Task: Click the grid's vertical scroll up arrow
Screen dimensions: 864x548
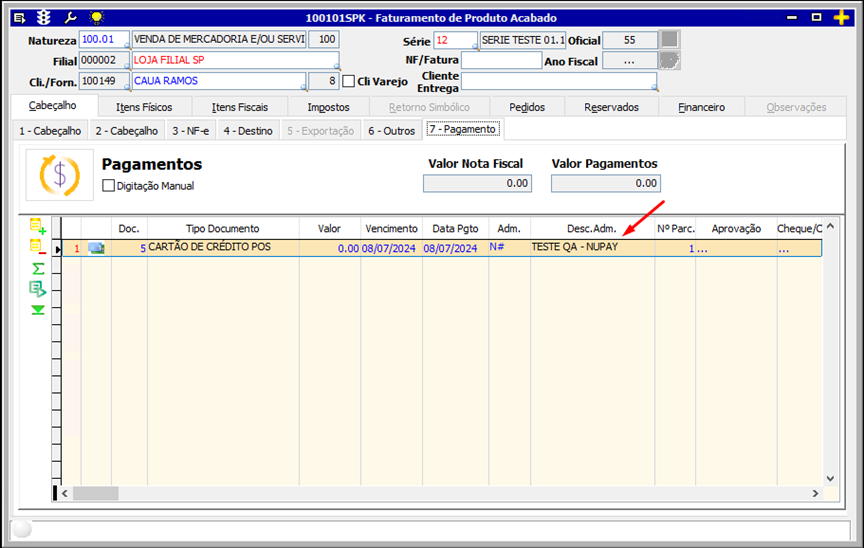Action: coord(830,226)
